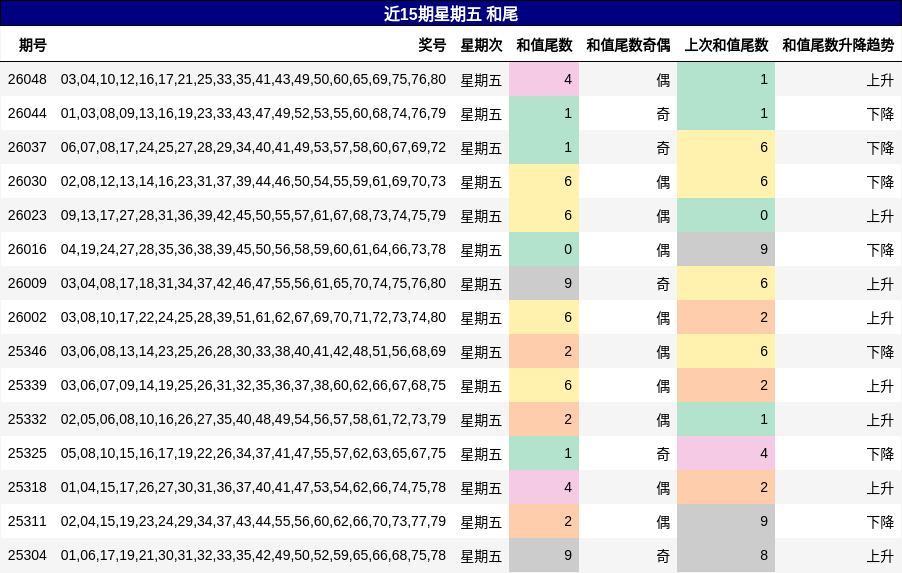Select issue number 25346
Screen dimensions: 902x573
coord(27,351)
